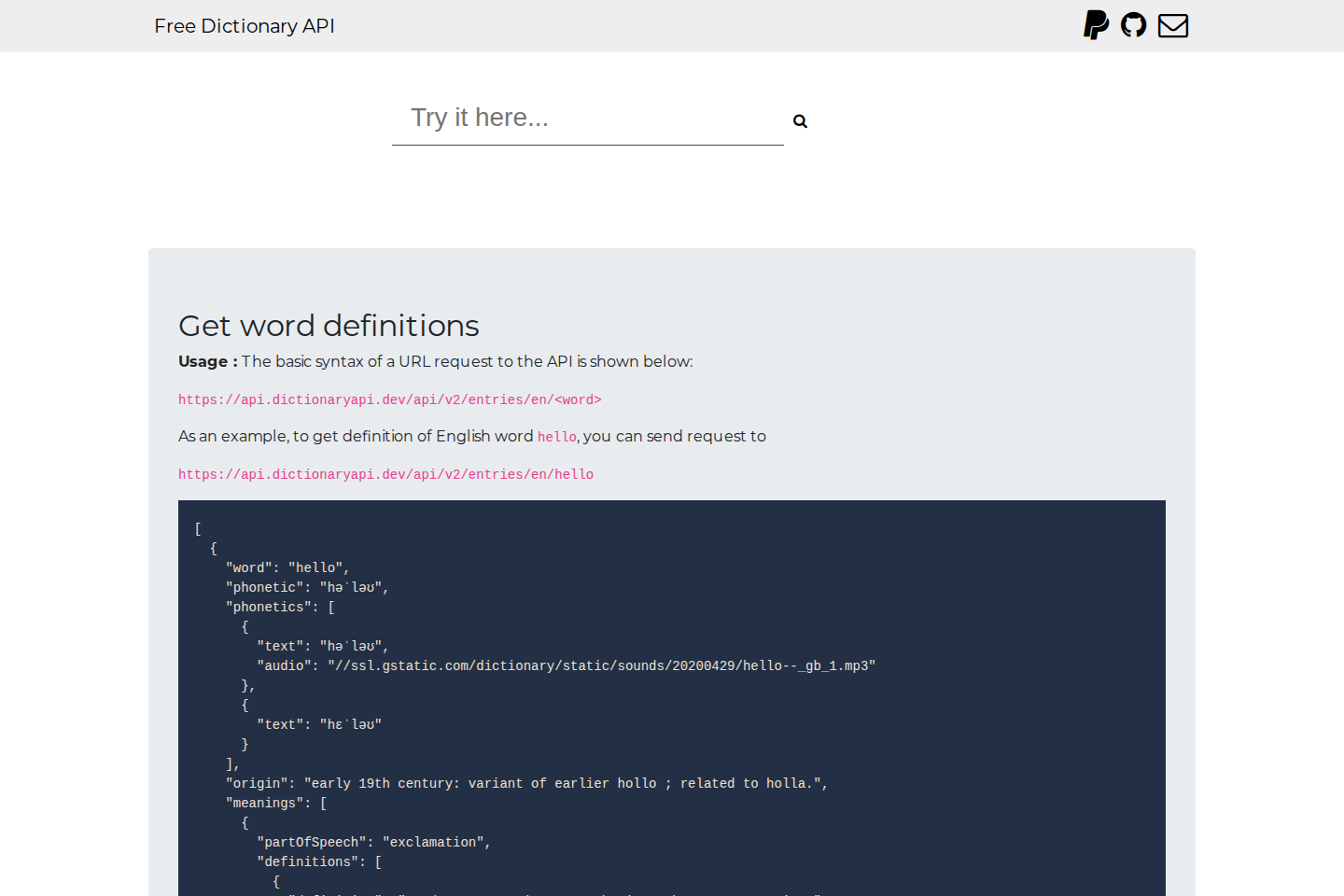Click the word hello line in JSON

287,567
